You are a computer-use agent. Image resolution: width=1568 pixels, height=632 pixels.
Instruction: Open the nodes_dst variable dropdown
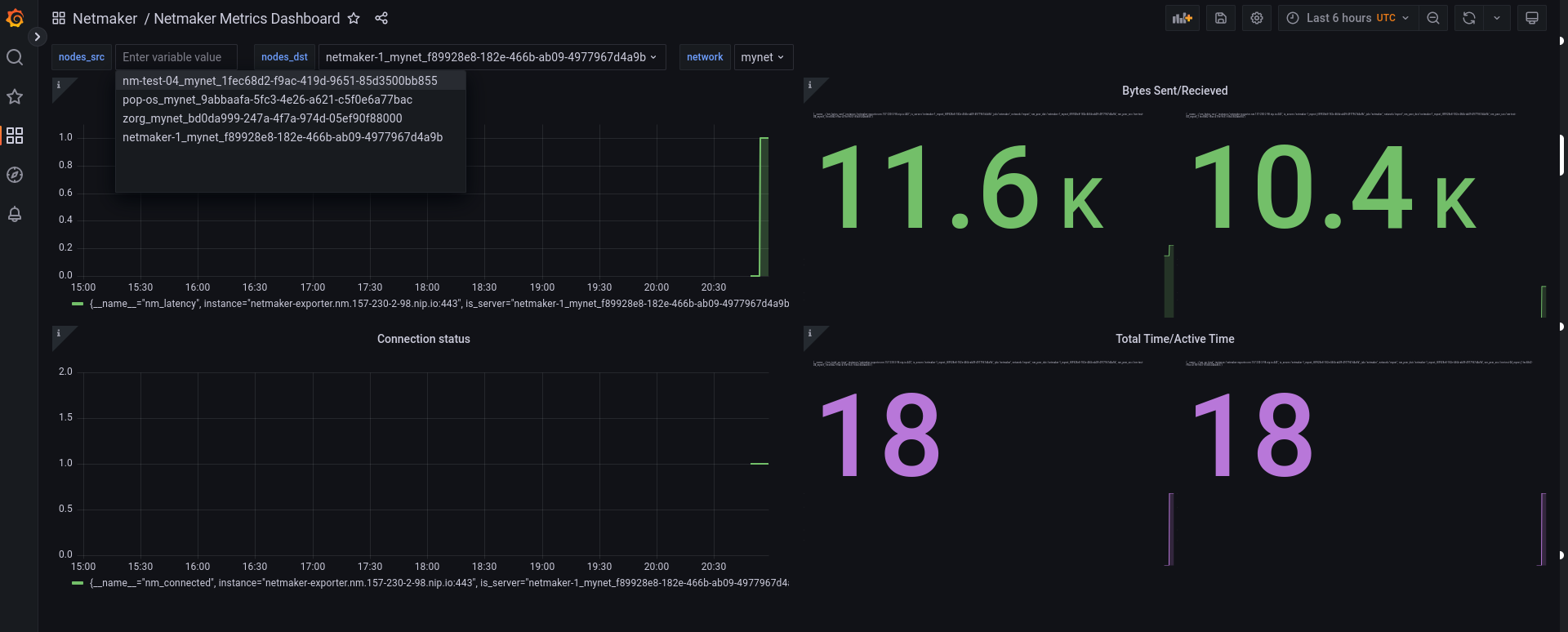click(x=492, y=57)
